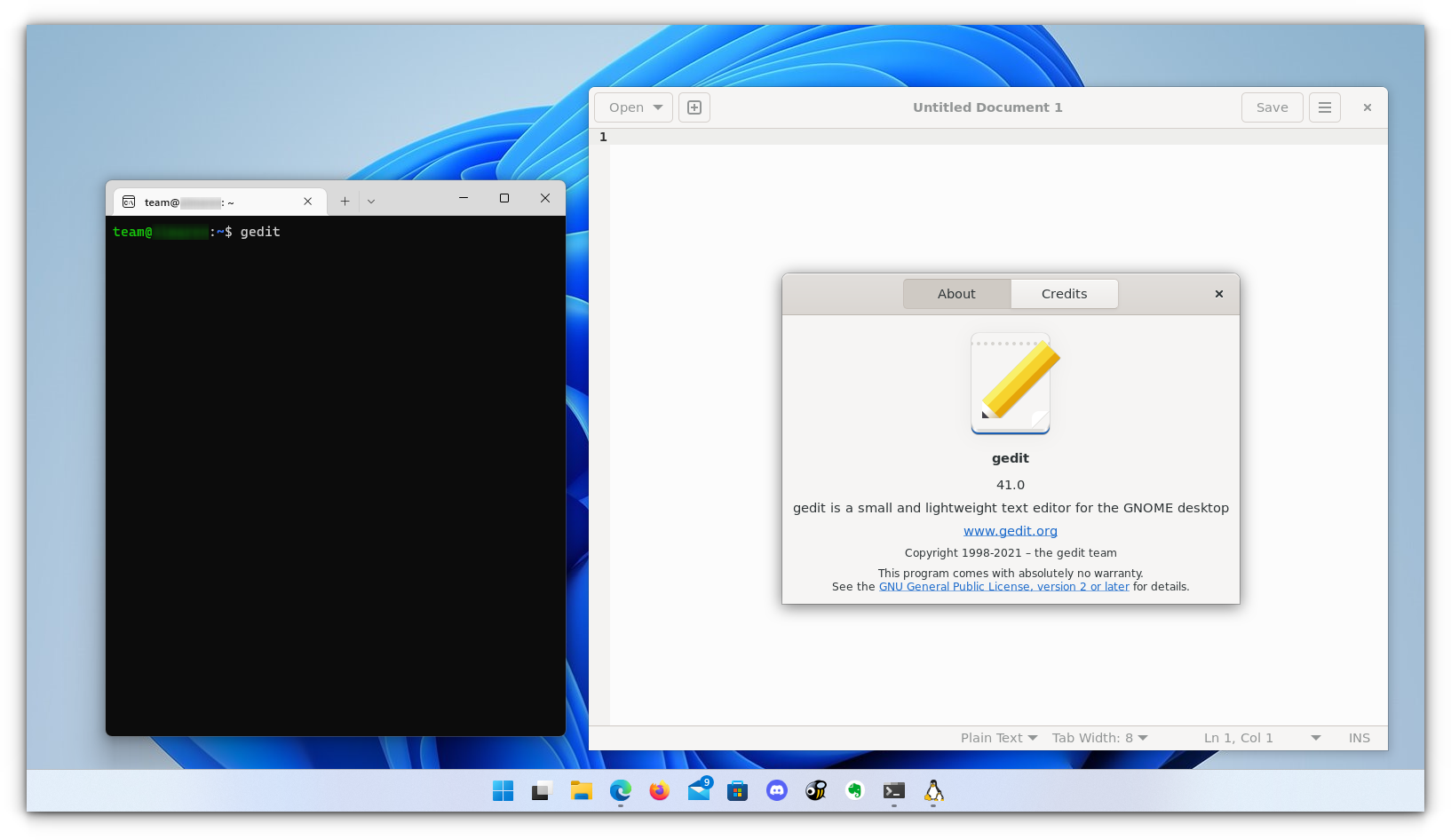Open the Mail app with 9 notifications
The image size is (1451, 840).
coord(698,790)
